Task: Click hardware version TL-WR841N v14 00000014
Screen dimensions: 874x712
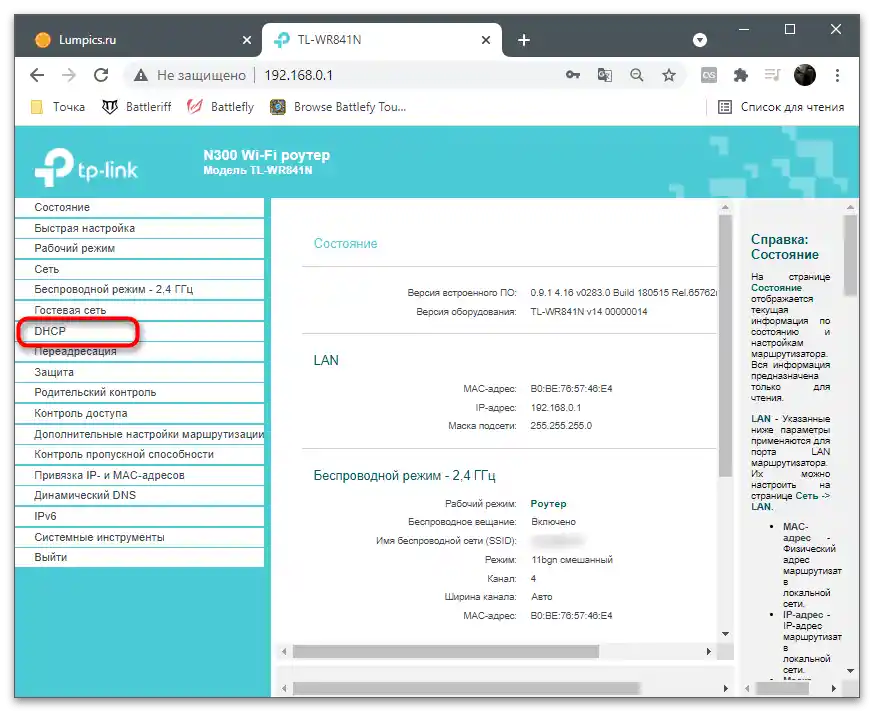Action: click(x=589, y=312)
